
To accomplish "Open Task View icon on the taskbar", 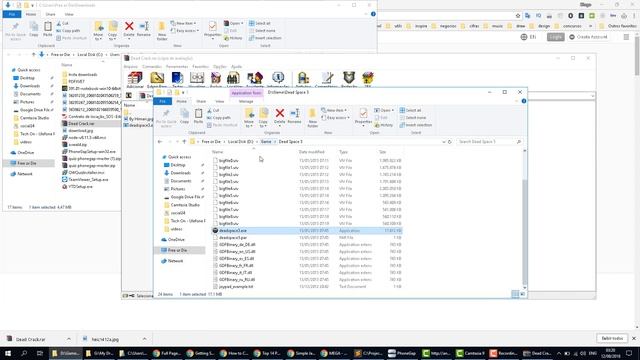I will pyautogui.click(x=40, y=353).
